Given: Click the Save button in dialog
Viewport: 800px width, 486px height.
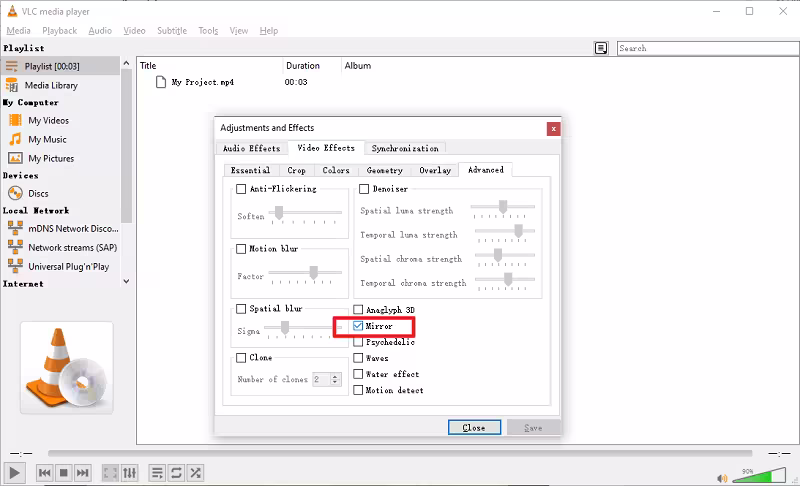Looking at the screenshot, I should [x=533, y=428].
